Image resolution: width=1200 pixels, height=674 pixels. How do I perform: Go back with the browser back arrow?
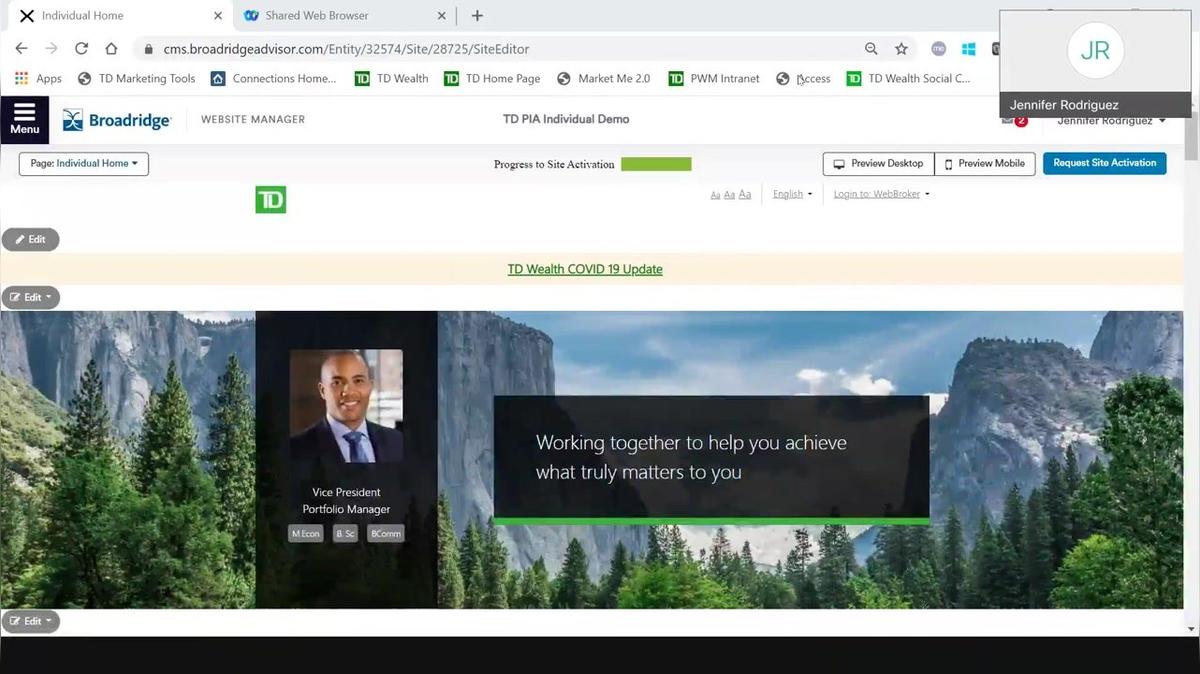pos(21,48)
